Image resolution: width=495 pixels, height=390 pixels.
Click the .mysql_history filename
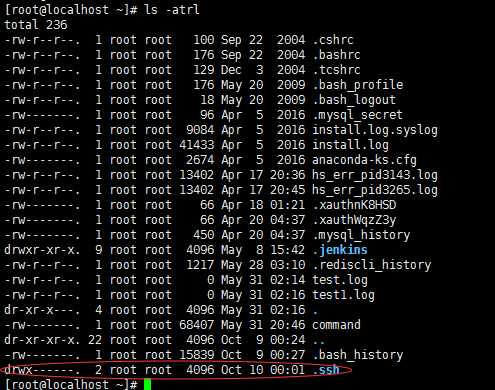361,235
